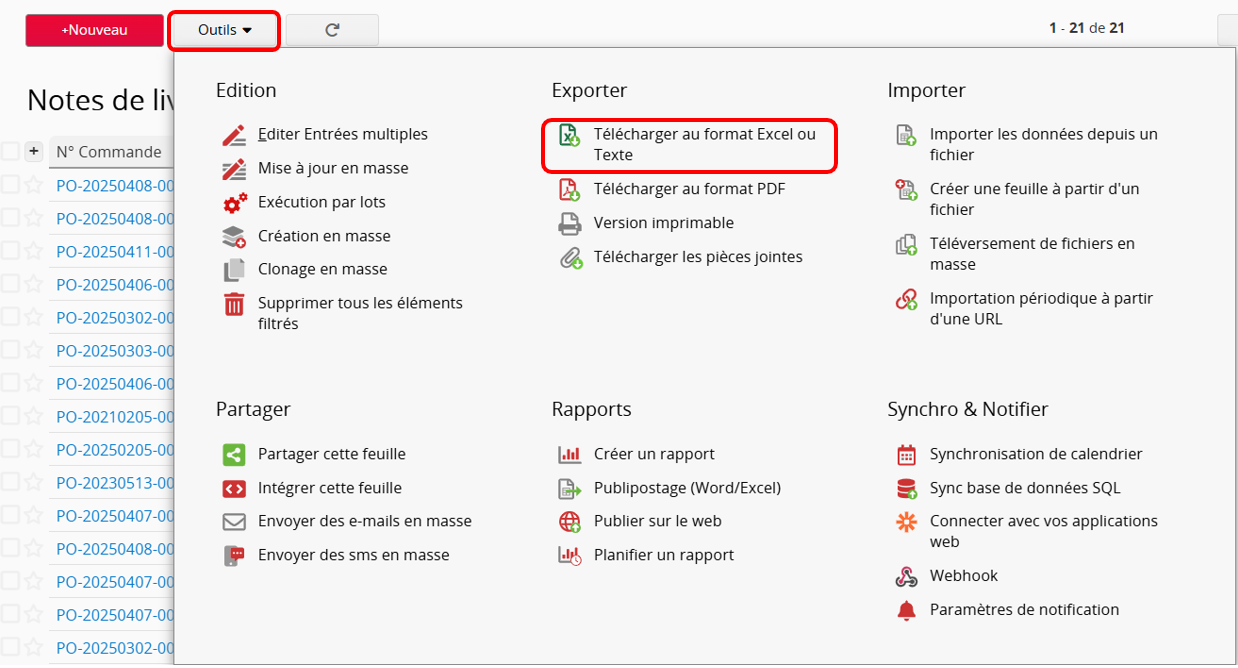
Task: Click the calendar sync icon
Action: coord(906,455)
